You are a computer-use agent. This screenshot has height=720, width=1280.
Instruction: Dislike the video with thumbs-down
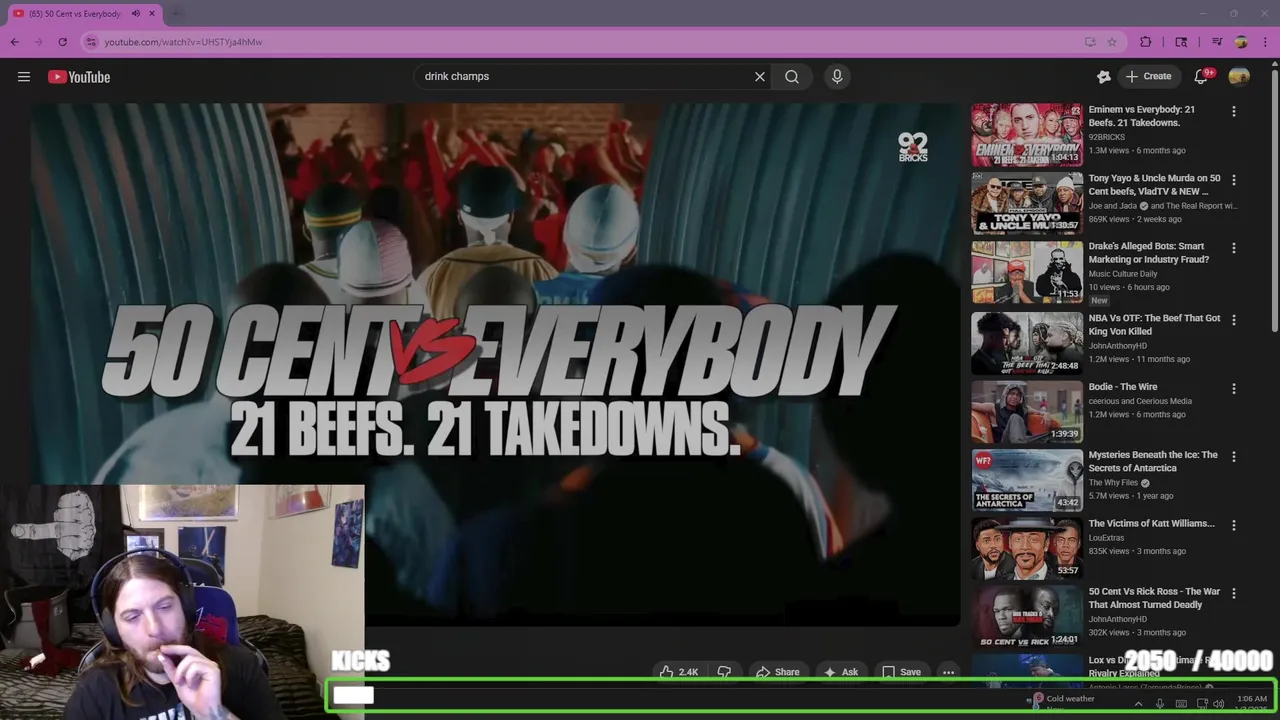click(x=725, y=672)
